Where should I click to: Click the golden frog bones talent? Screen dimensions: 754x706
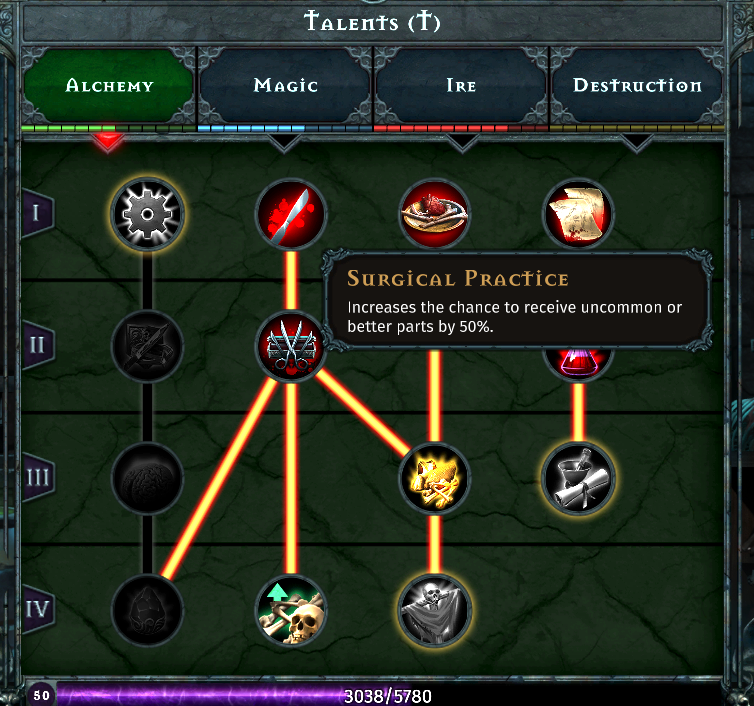(x=435, y=479)
